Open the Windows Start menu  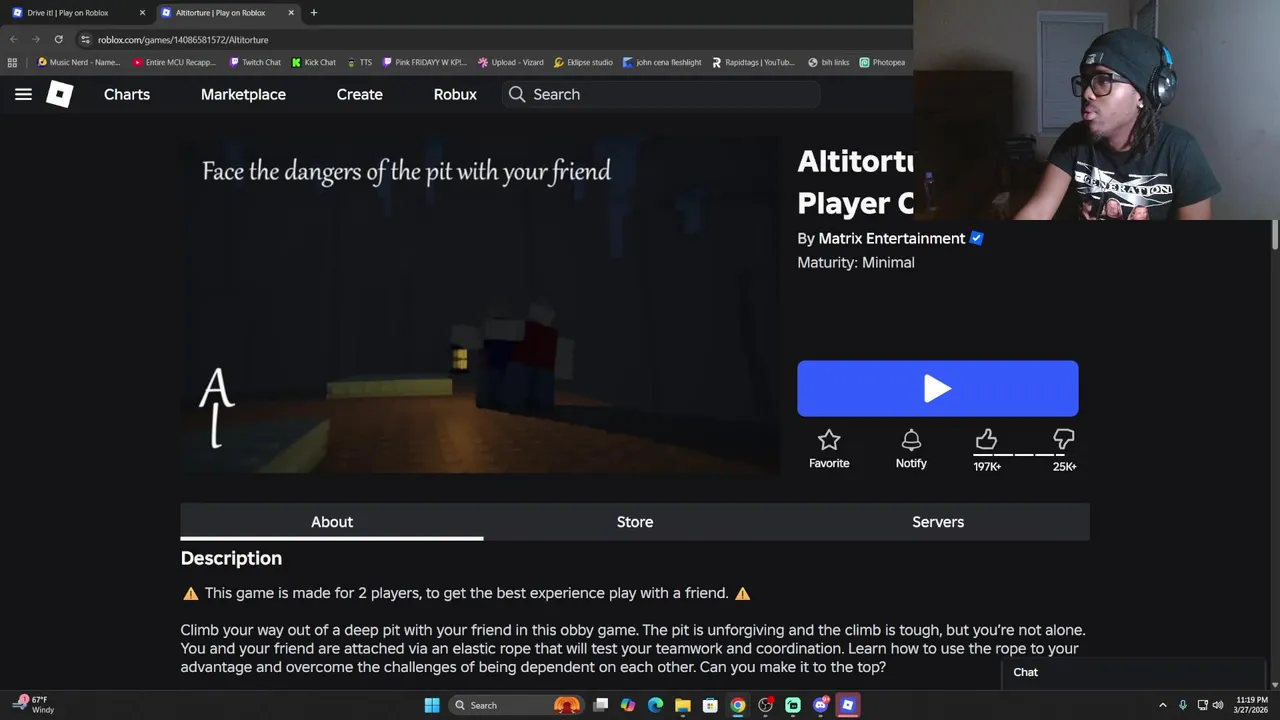[x=432, y=705]
